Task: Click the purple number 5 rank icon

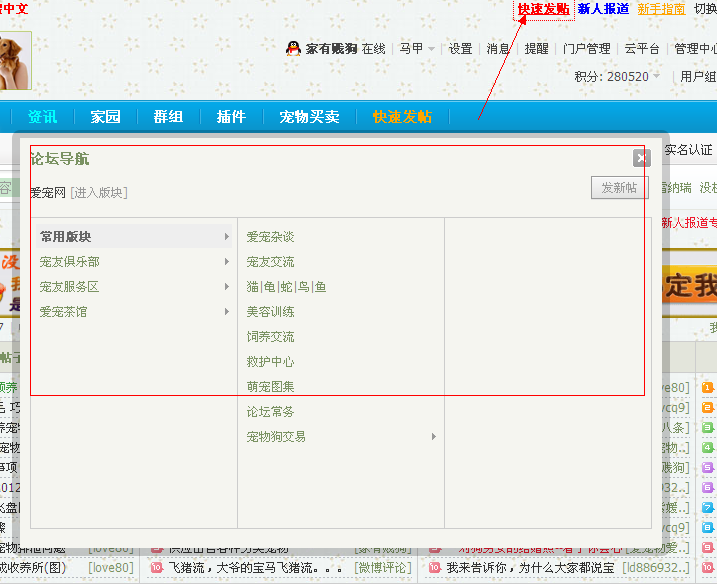Action: [707, 468]
